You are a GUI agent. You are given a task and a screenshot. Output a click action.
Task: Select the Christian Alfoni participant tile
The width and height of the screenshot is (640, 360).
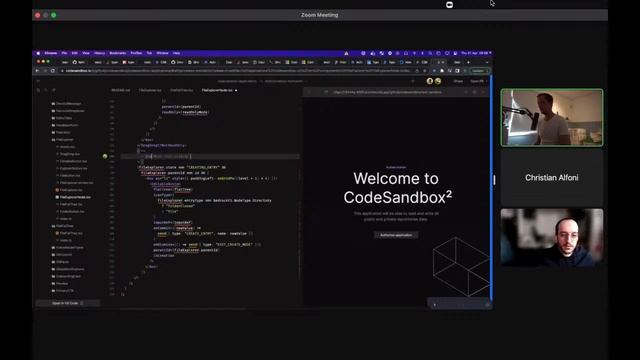click(552, 178)
